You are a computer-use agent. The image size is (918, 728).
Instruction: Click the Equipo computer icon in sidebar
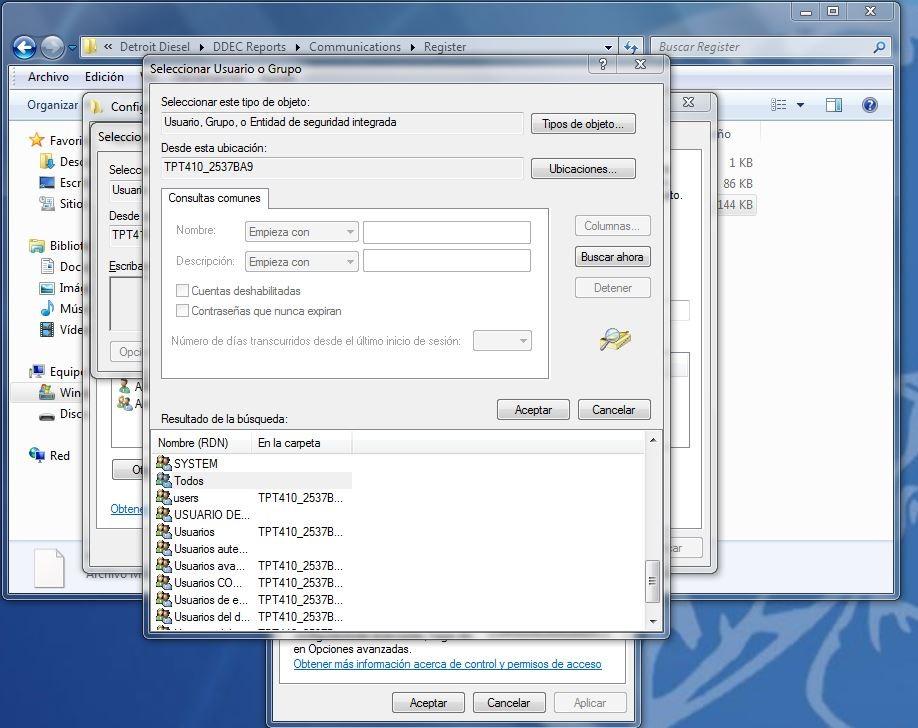coord(36,371)
